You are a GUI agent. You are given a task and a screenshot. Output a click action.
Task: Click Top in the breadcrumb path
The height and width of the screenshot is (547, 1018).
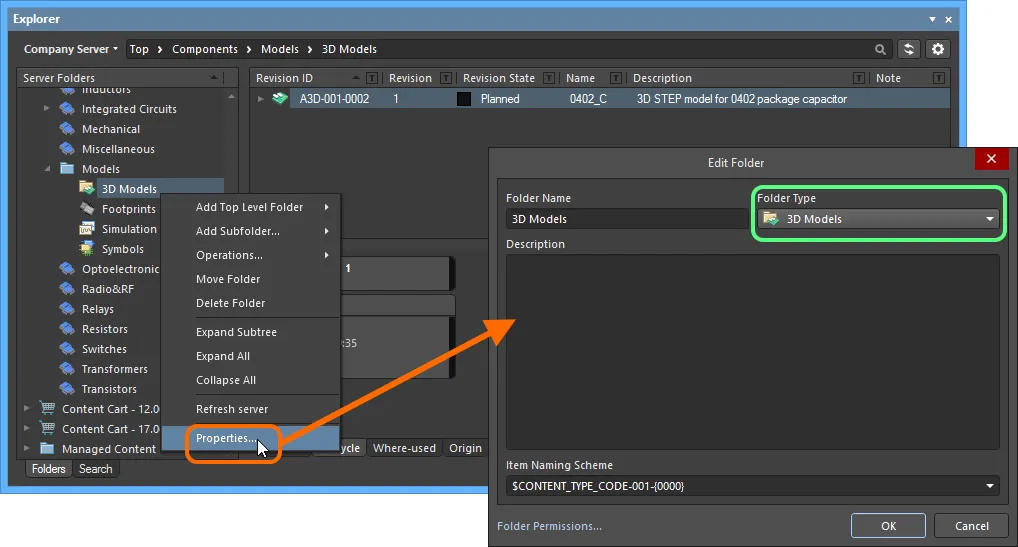[x=139, y=49]
